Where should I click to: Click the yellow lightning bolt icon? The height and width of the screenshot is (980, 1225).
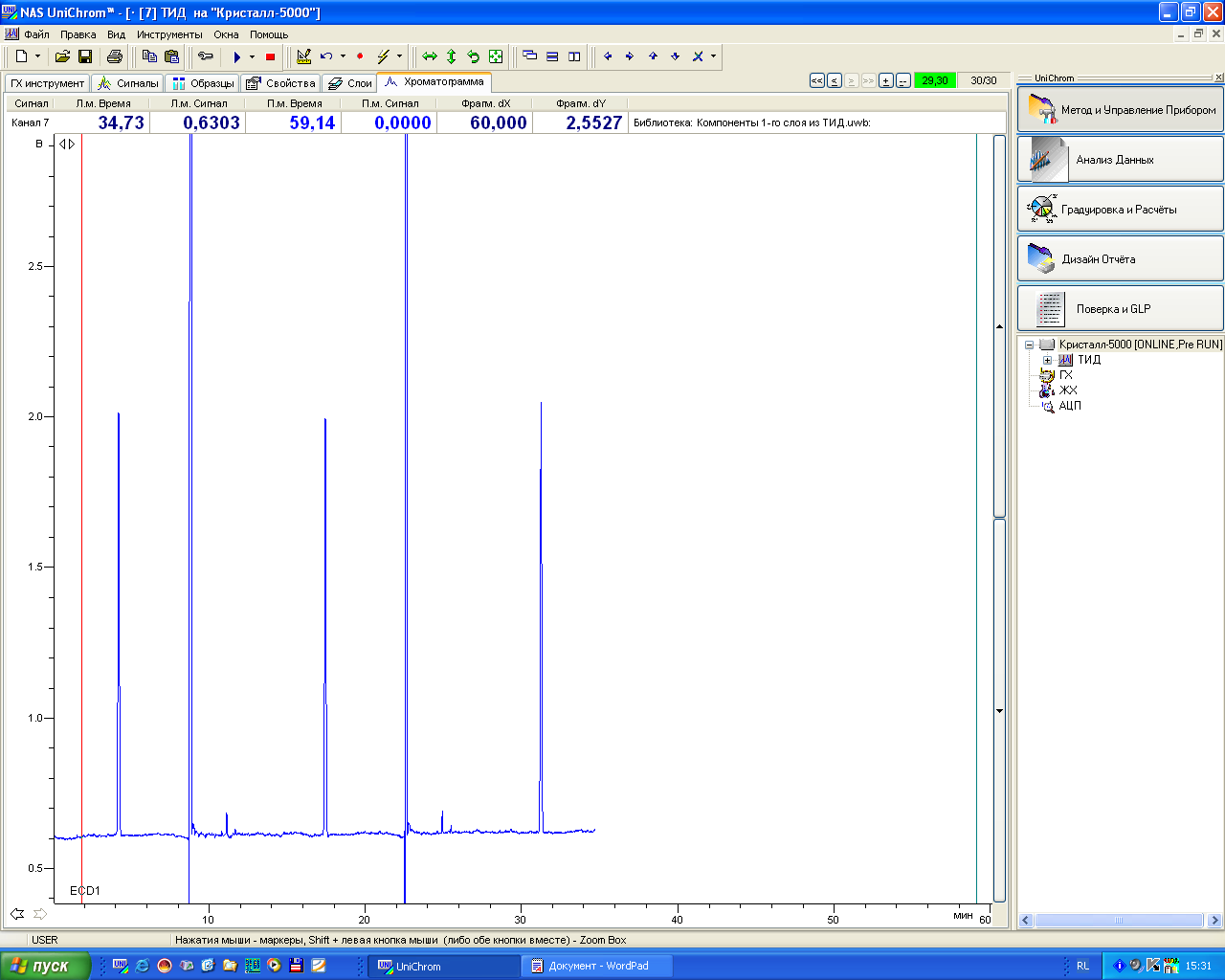click(383, 56)
